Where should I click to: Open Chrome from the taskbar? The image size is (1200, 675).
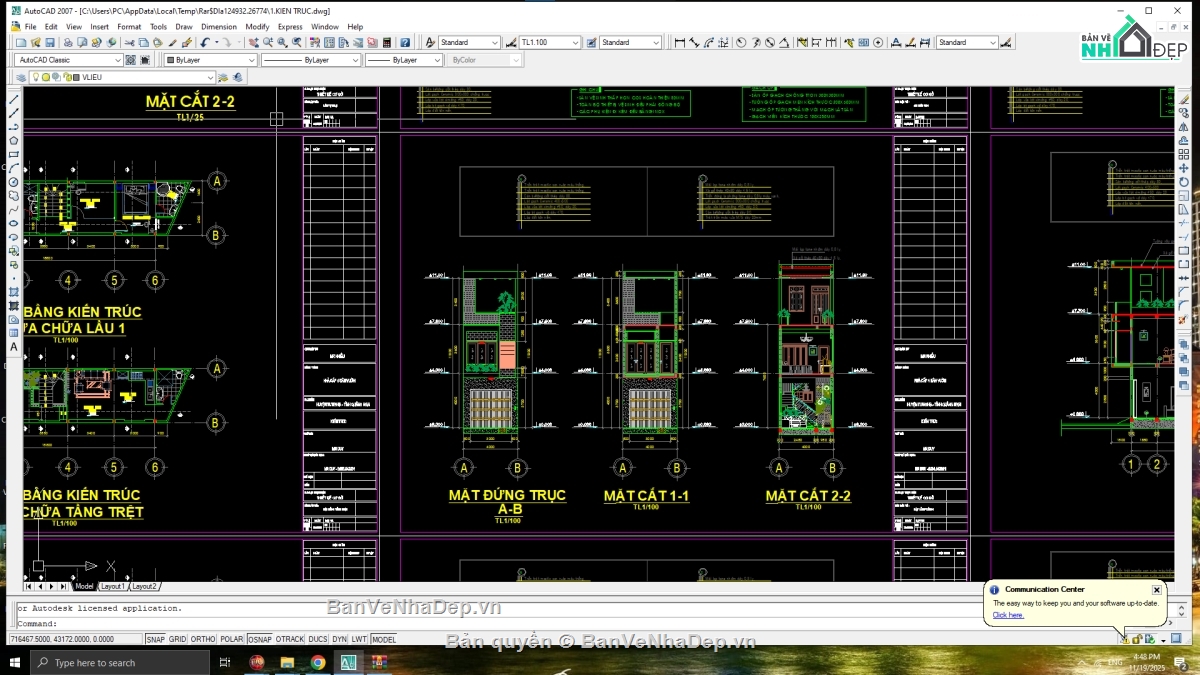point(318,662)
